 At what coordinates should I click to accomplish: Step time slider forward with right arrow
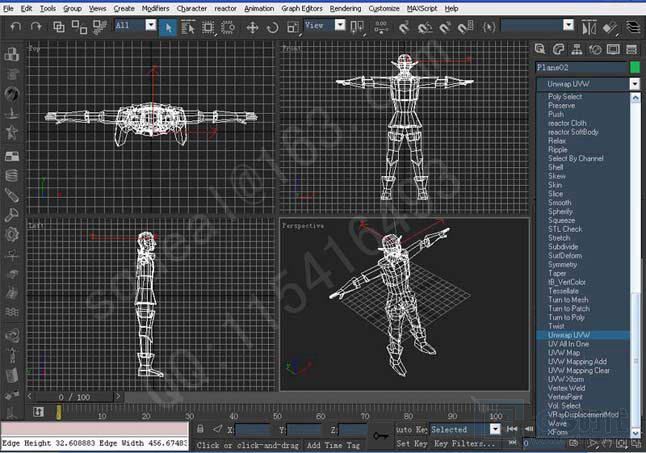click(x=118, y=396)
